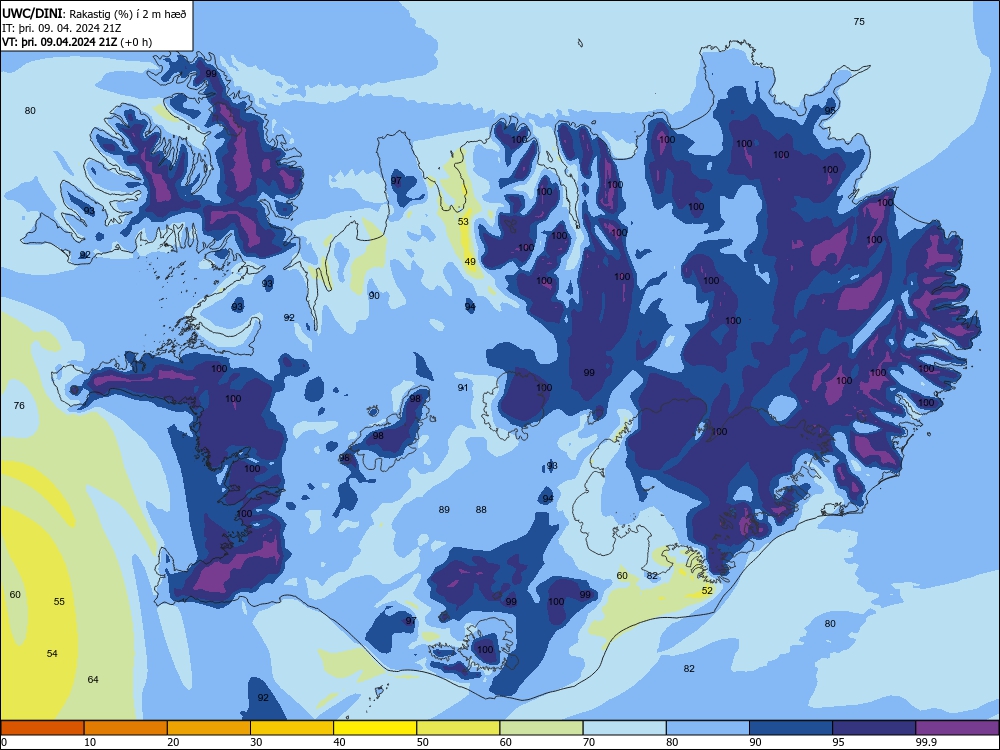Click the 80–90 light blue legend swatch
The width and height of the screenshot is (1000, 750).
pyautogui.click(x=708, y=728)
